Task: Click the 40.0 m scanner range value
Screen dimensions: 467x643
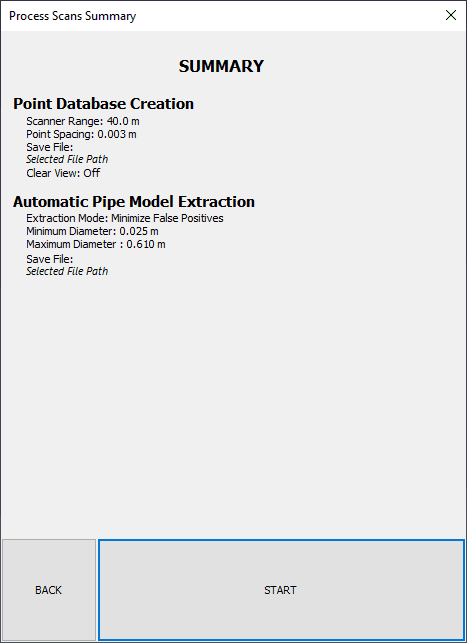Action: (x=123, y=121)
